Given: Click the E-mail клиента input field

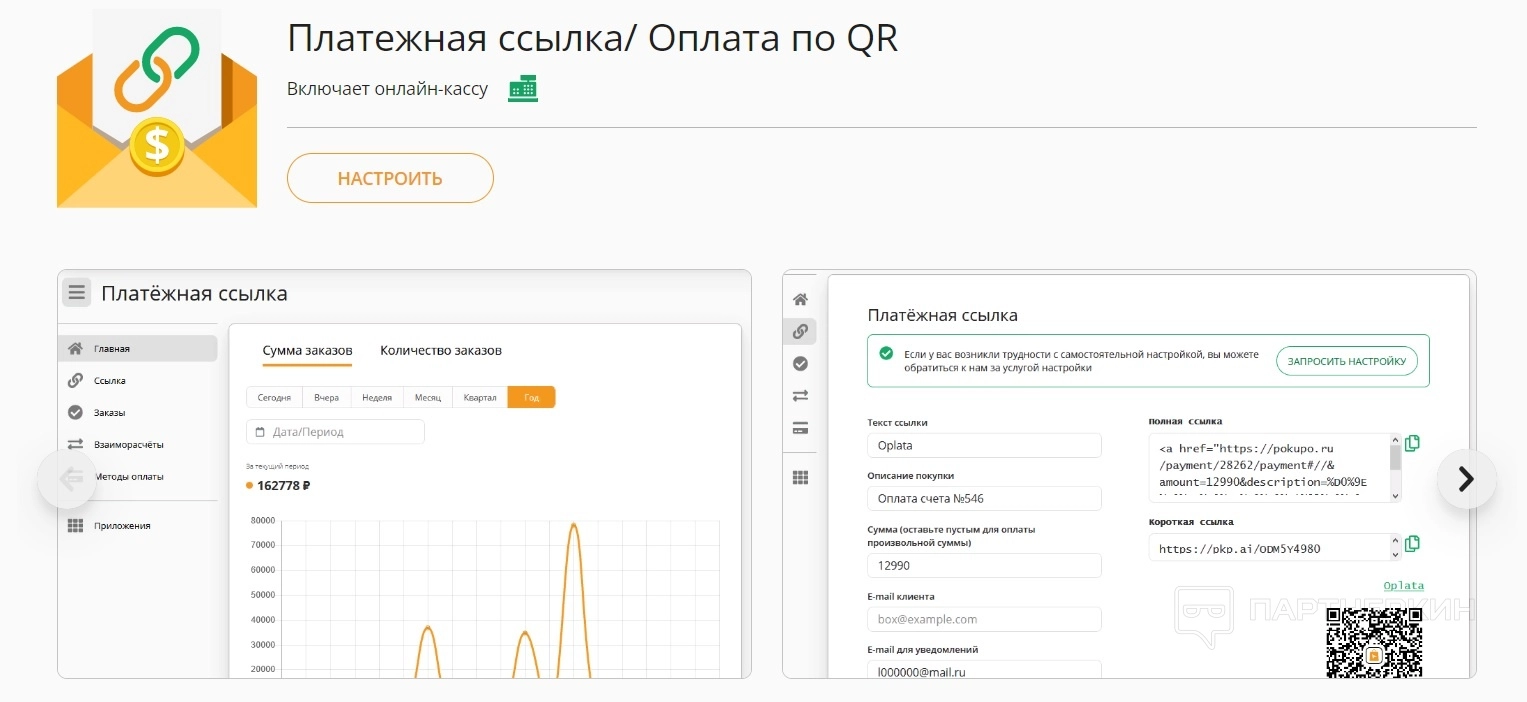Looking at the screenshot, I should point(984,619).
